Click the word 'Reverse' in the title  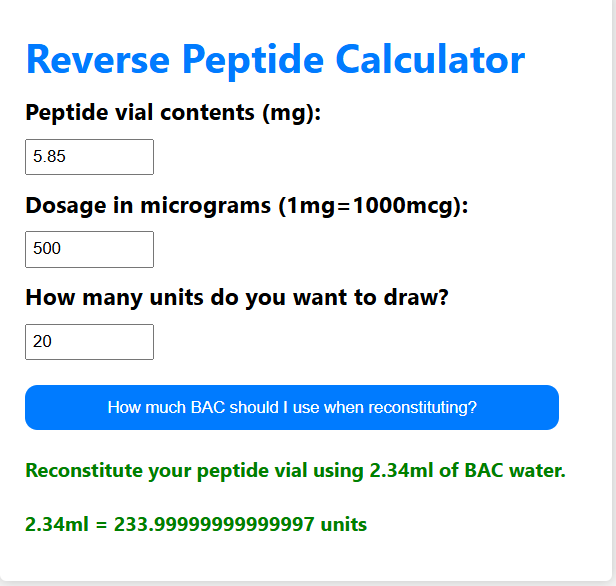tap(98, 60)
